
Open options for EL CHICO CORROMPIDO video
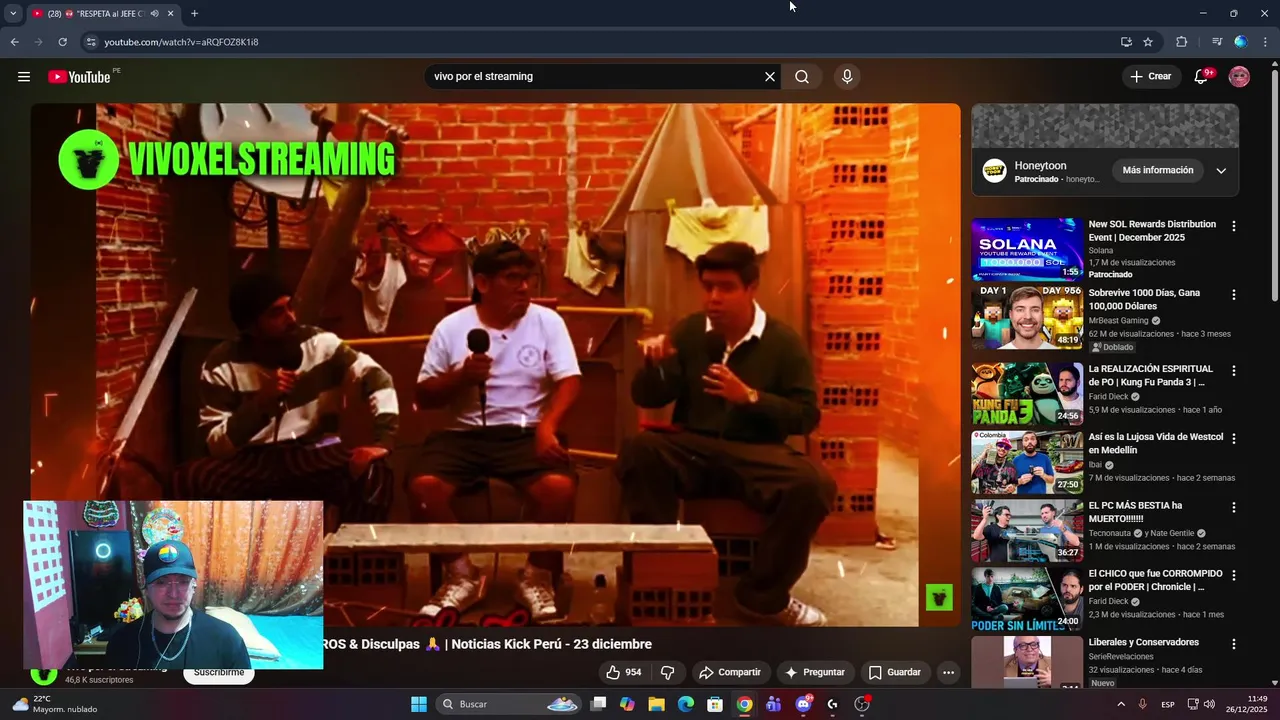[x=1233, y=576]
